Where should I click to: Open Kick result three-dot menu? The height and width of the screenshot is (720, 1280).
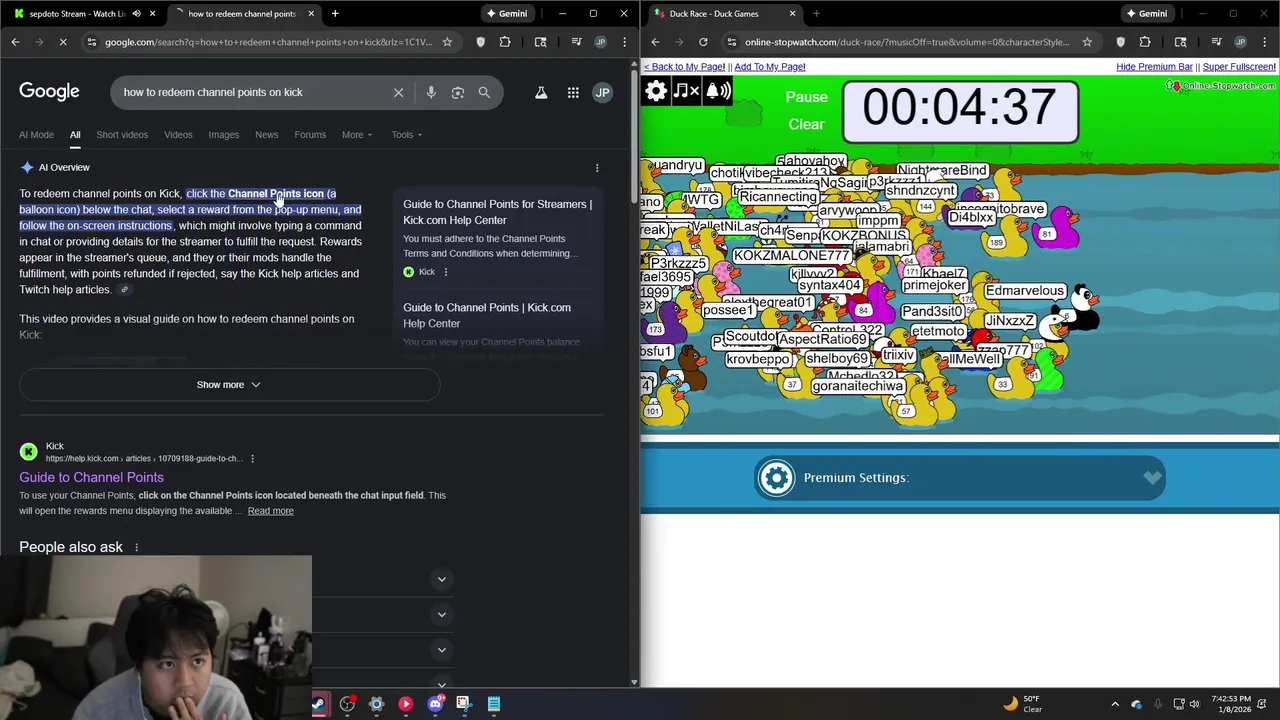tap(252, 459)
